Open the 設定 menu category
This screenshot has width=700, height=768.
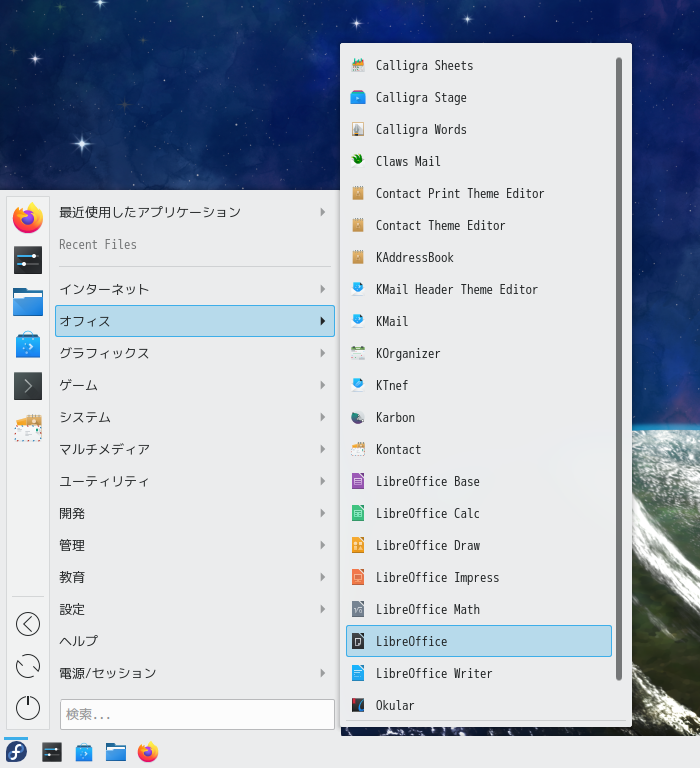point(195,609)
